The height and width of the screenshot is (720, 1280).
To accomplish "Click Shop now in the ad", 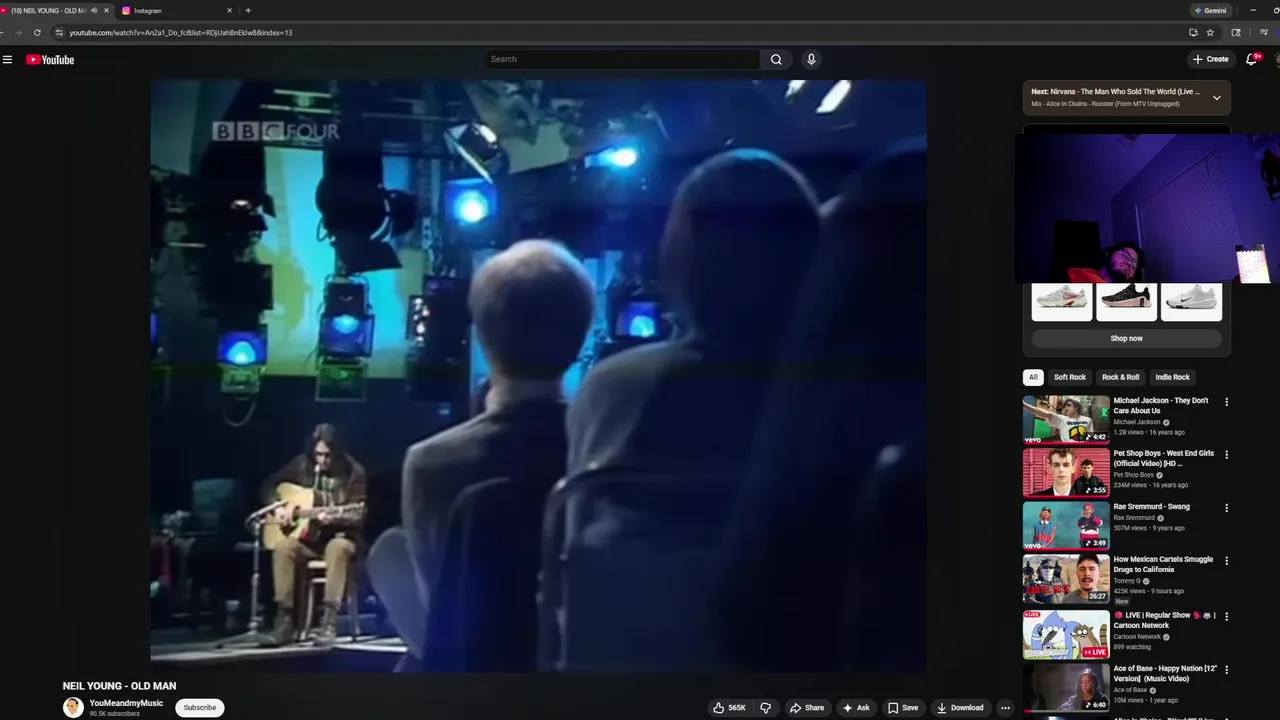I will pyautogui.click(x=1126, y=338).
